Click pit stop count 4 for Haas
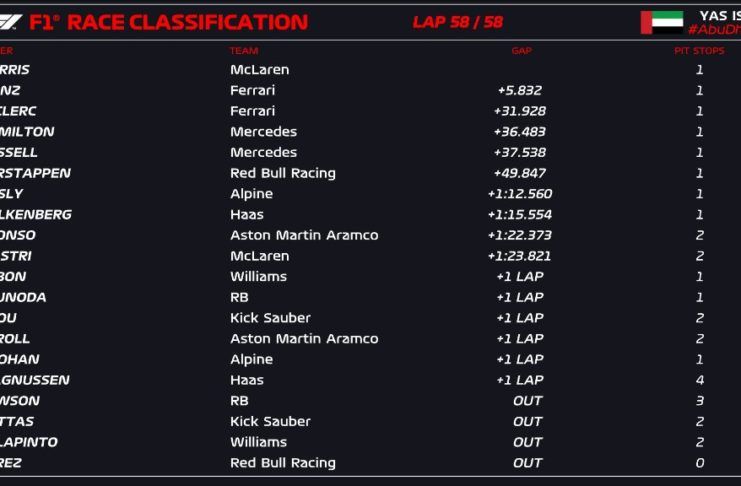741x486 pixels. click(699, 380)
